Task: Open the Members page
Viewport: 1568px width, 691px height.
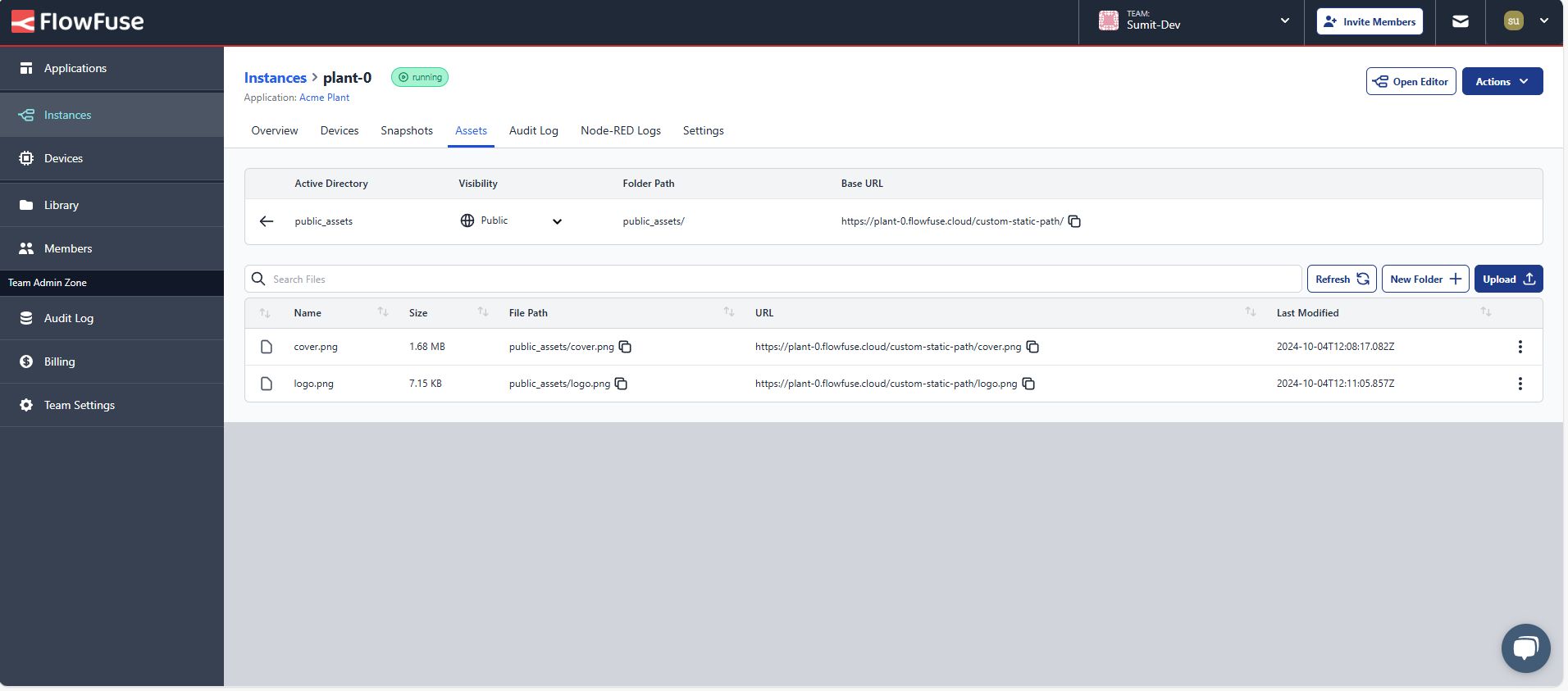Action: (x=112, y=248)
